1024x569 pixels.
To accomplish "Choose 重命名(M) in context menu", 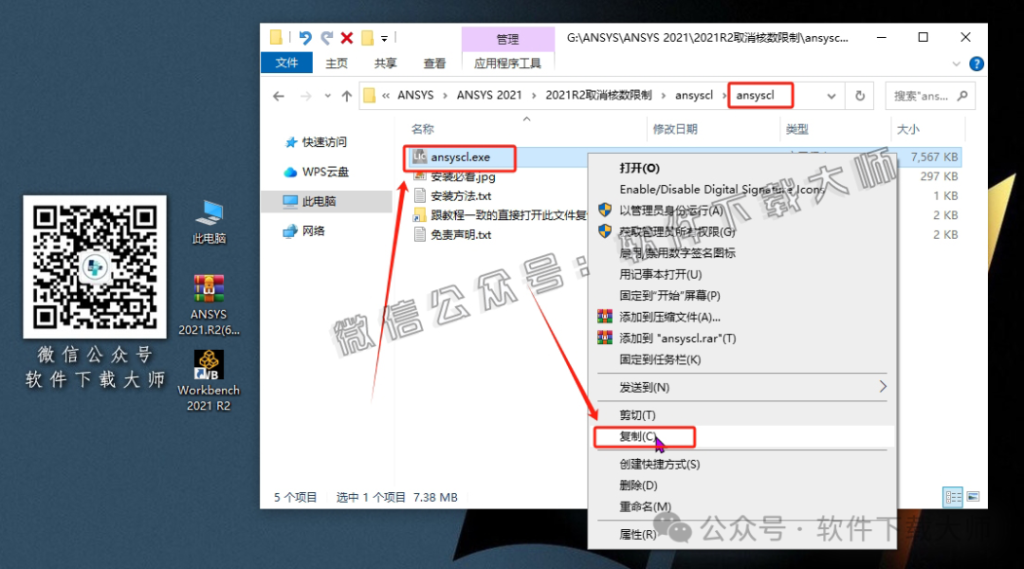I will (x=645, y=507).
